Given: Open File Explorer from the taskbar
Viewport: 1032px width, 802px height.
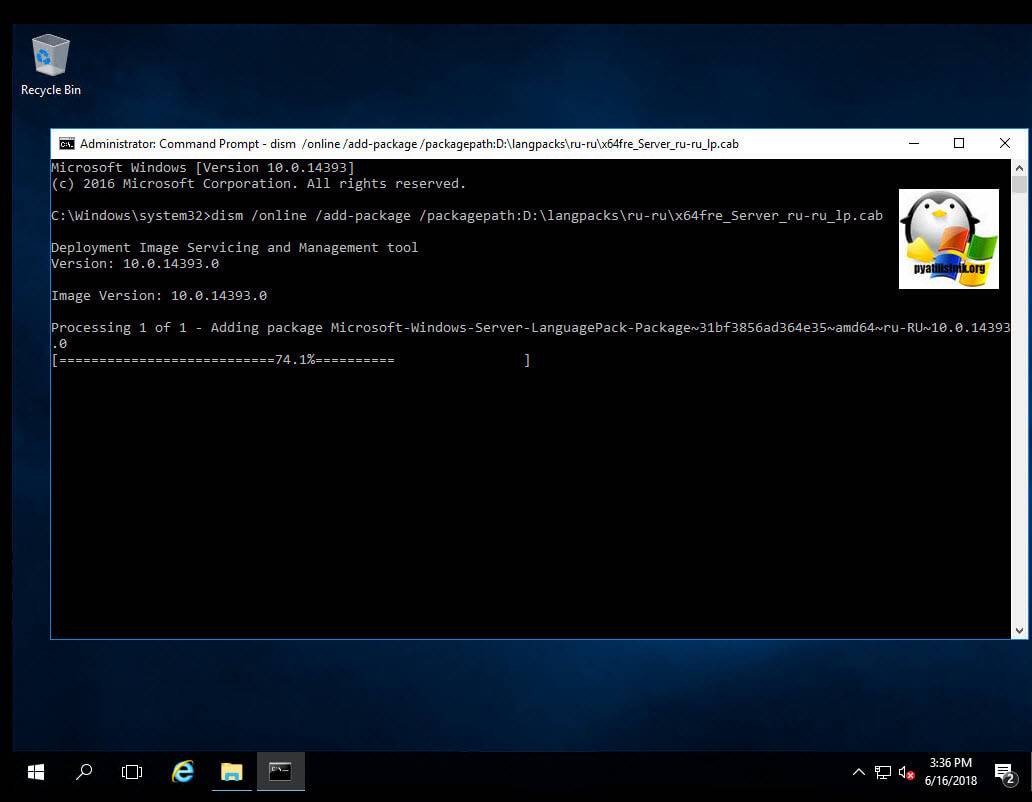Looking at the screenshot, I should [x=231, y=772].
